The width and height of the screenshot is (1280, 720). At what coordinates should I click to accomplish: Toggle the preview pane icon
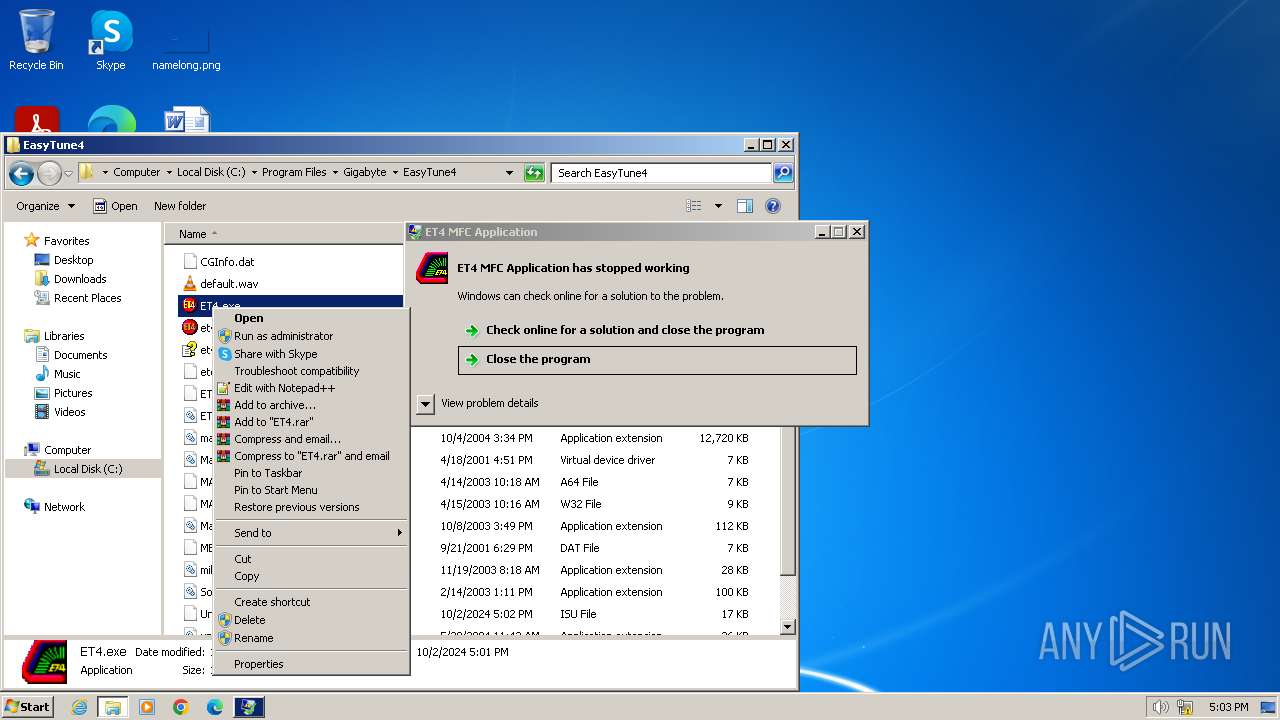[744, 206]
